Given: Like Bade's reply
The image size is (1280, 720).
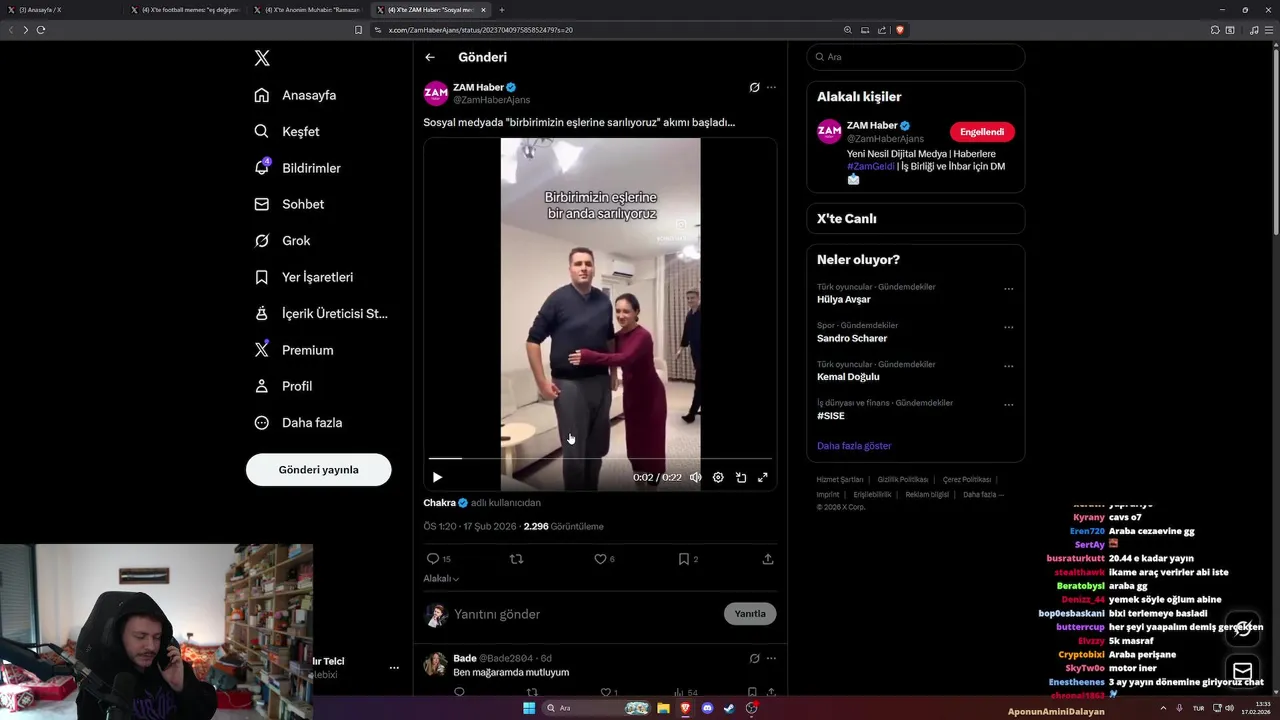Looking at the screenshot, I should point(608,692).
